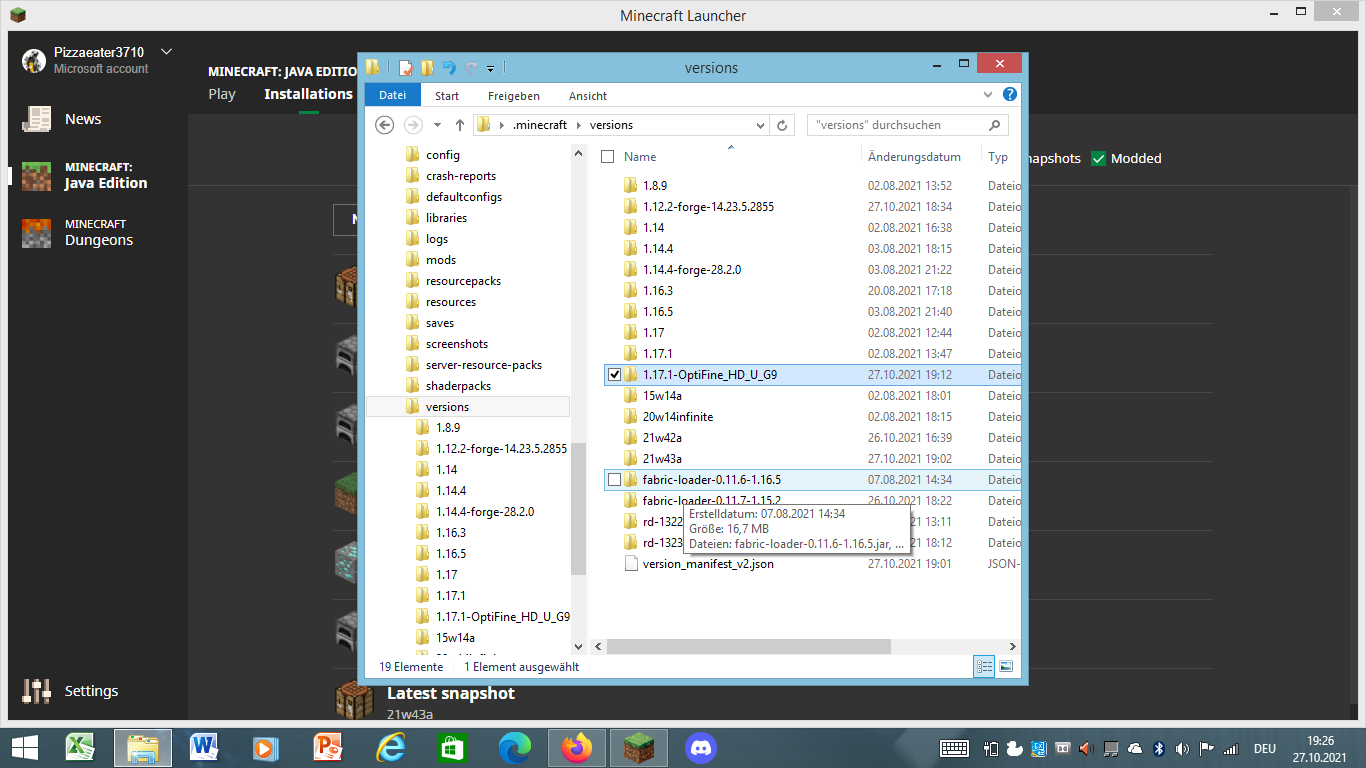
Task: Click the Up one level arrow
Action: (460, 125)
